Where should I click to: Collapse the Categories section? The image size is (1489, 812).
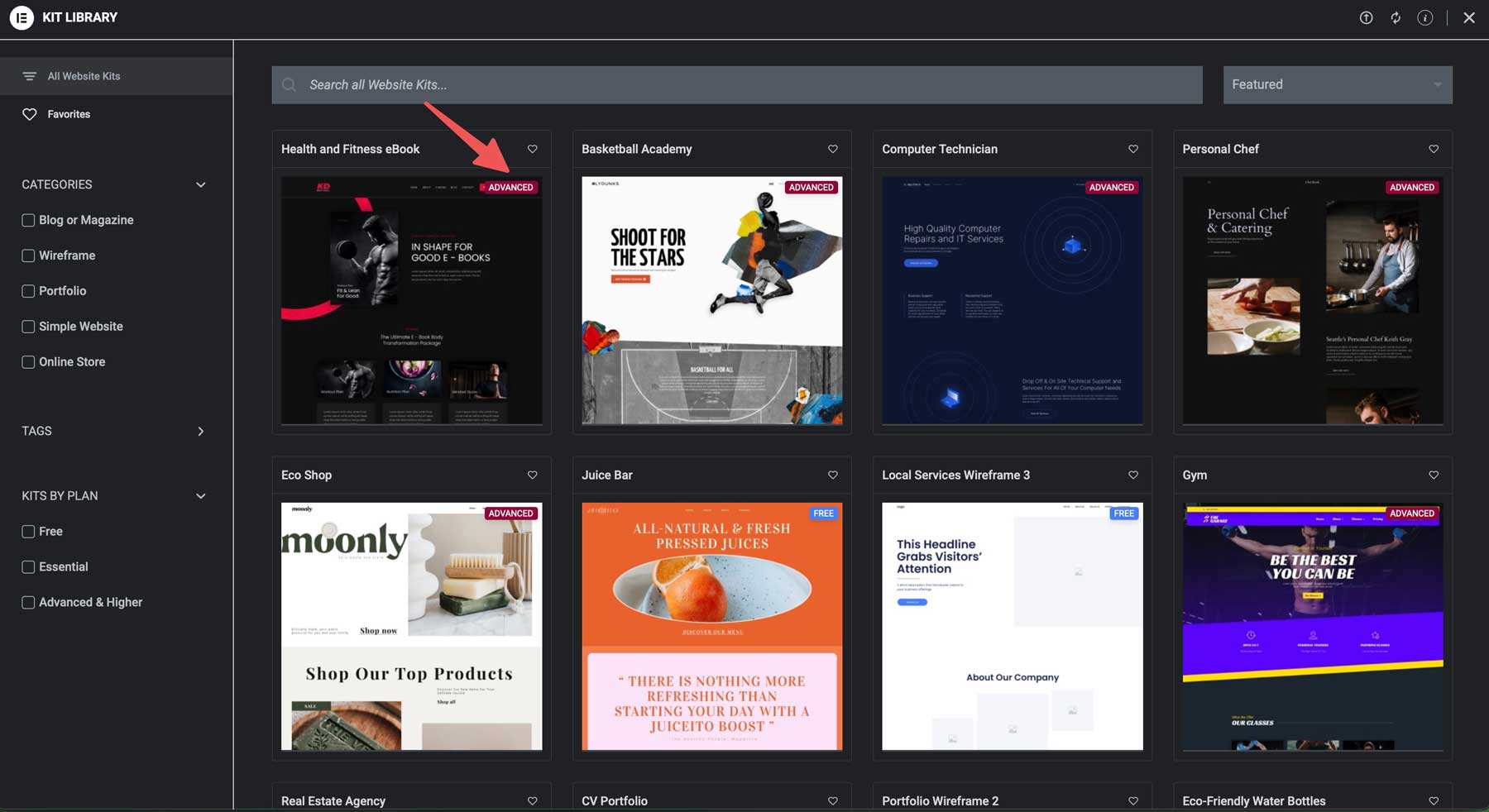tap(201, 184)
